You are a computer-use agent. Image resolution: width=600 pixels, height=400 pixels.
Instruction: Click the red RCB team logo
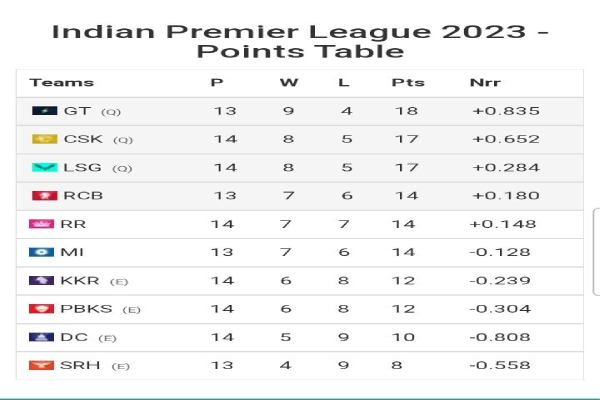click(x=45, y=196)
